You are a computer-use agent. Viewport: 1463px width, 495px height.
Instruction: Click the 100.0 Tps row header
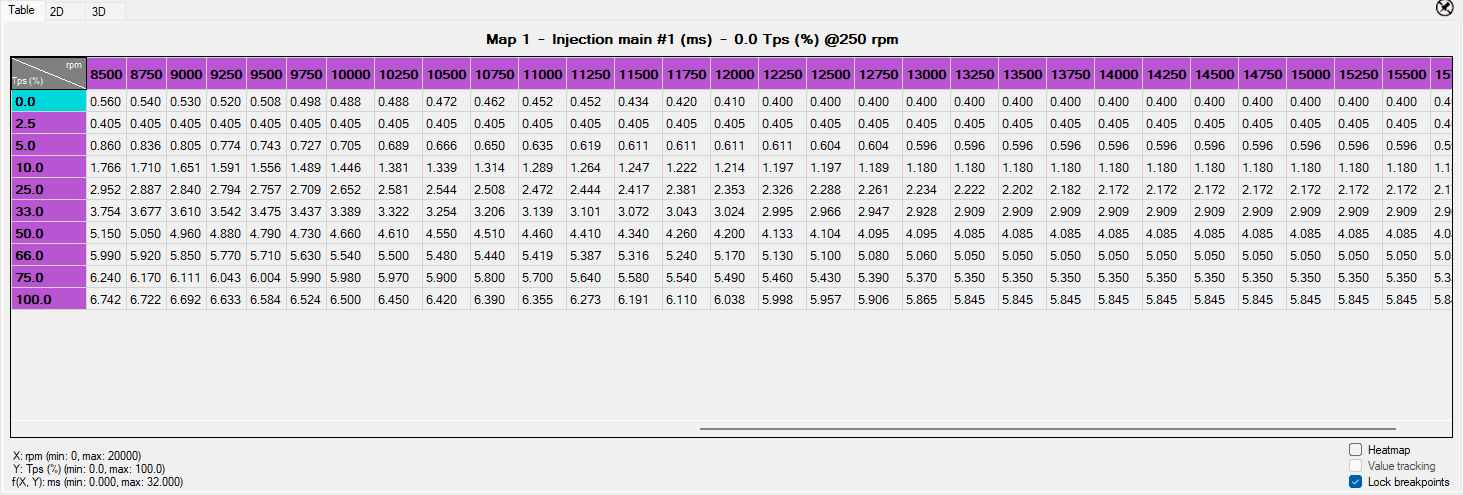coord(48,299)
